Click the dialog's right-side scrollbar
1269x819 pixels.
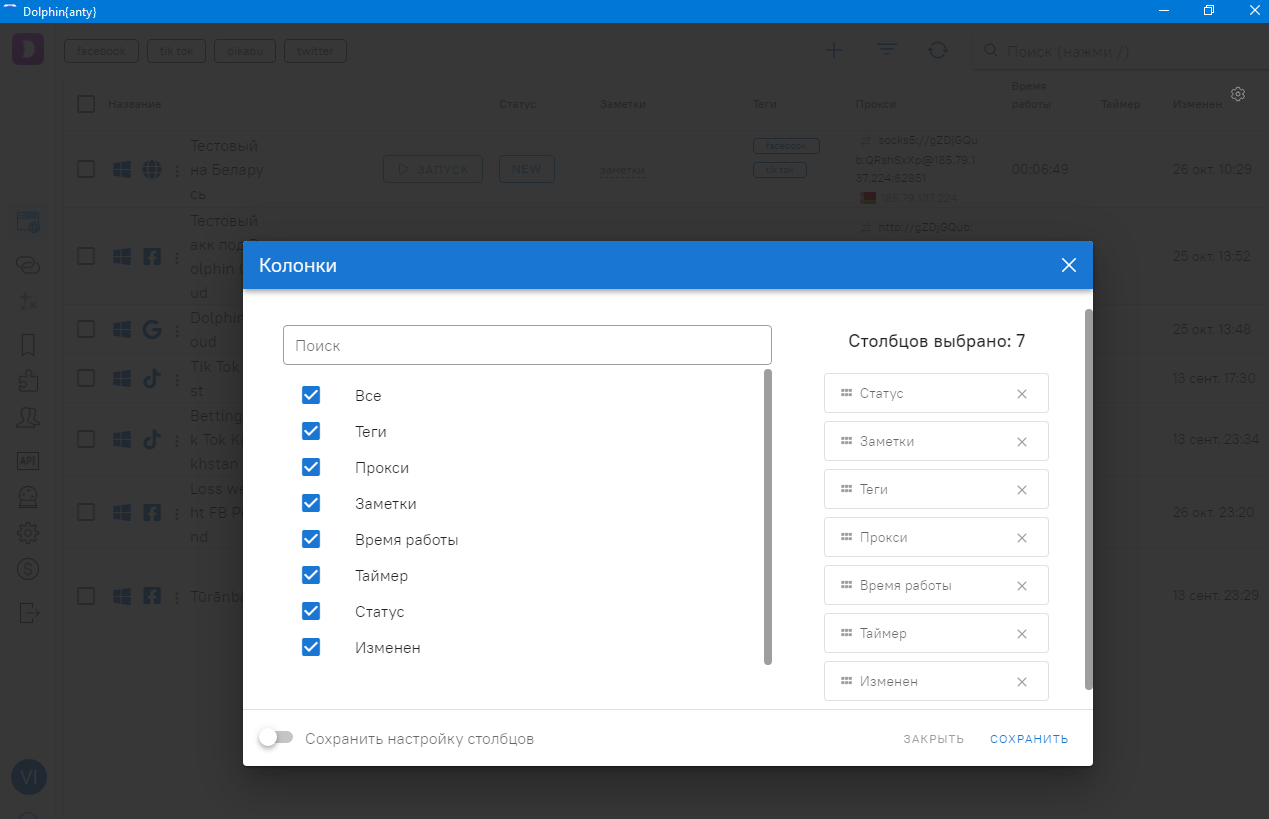coord(1089,499)
